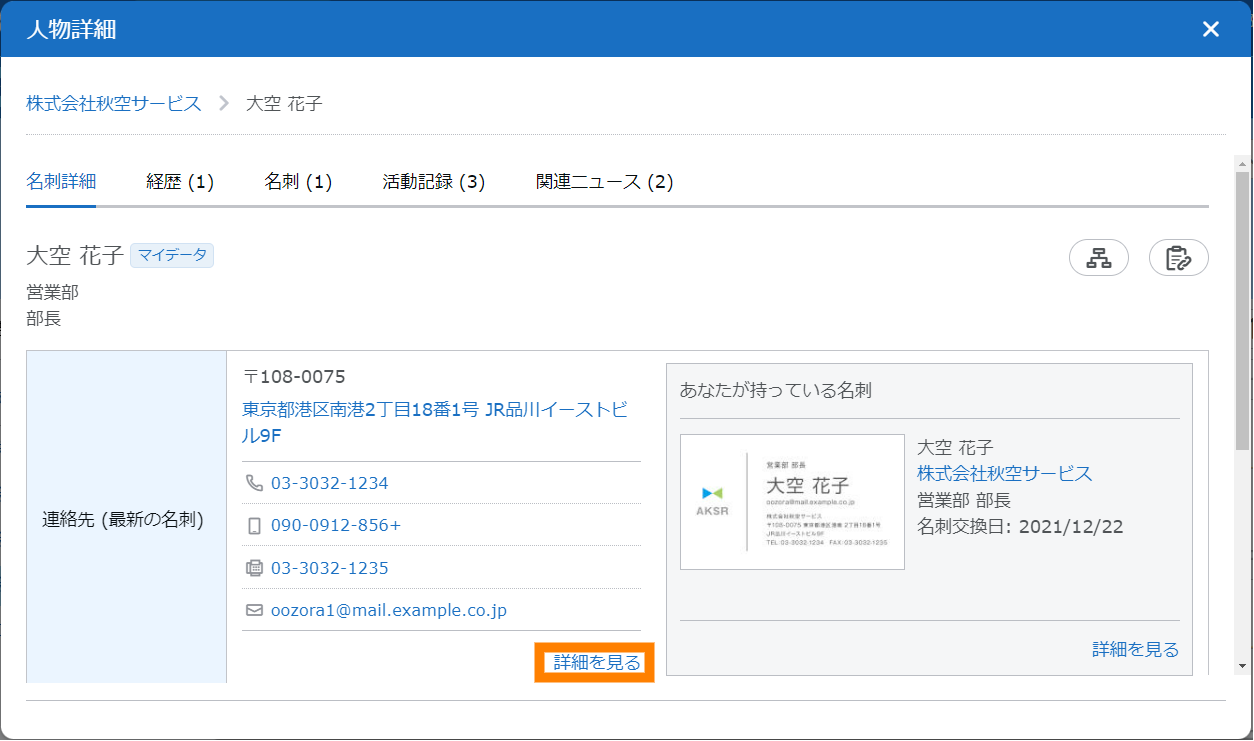Click the highlighted 詳細を見る under contact info

[x=596, y=662]
